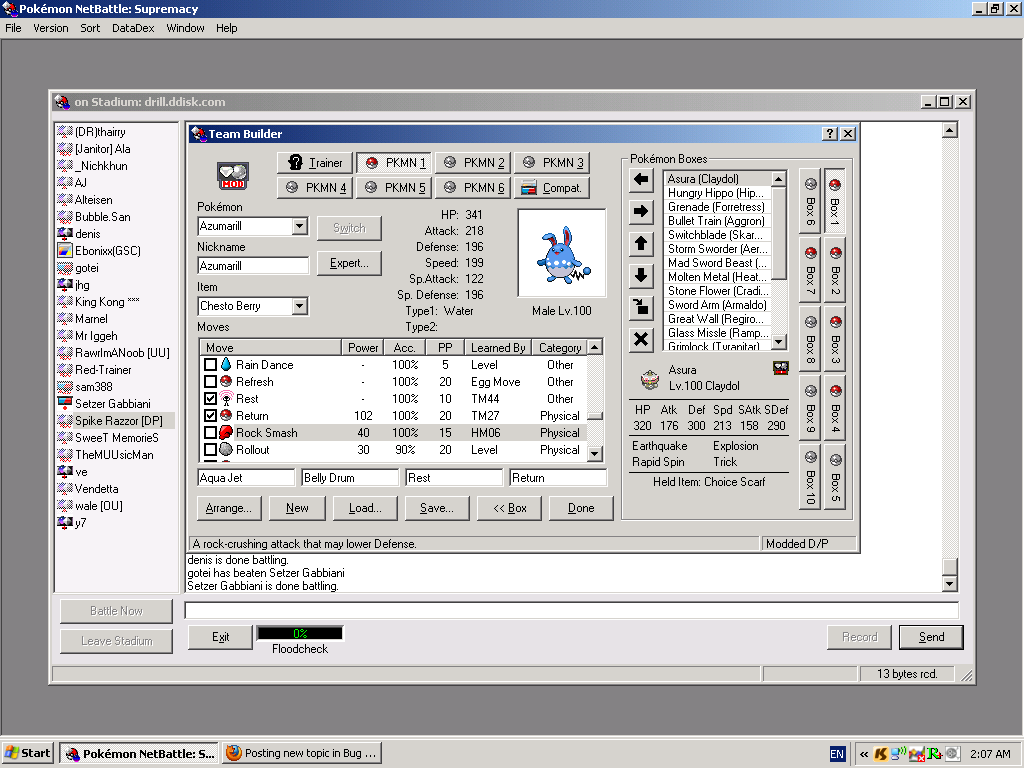Image resolution: width=1024 pixels, height=768 pixels.
Task: Switch to the PKMN 2 tab
Action: coord(474,163)
